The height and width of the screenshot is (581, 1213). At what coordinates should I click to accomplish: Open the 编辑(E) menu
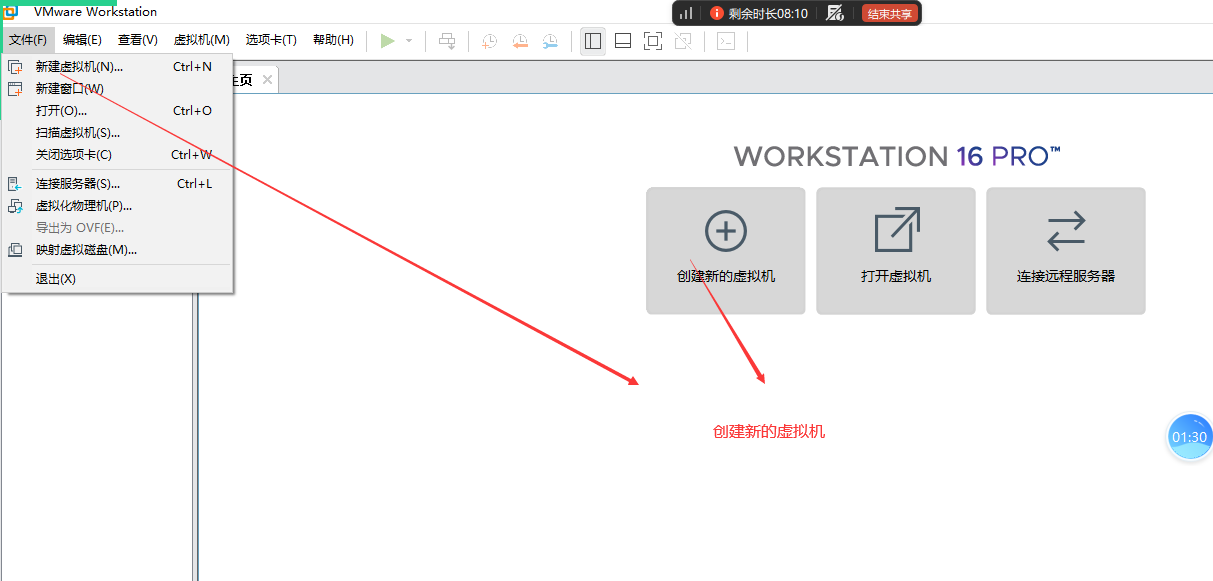[82, 40]
